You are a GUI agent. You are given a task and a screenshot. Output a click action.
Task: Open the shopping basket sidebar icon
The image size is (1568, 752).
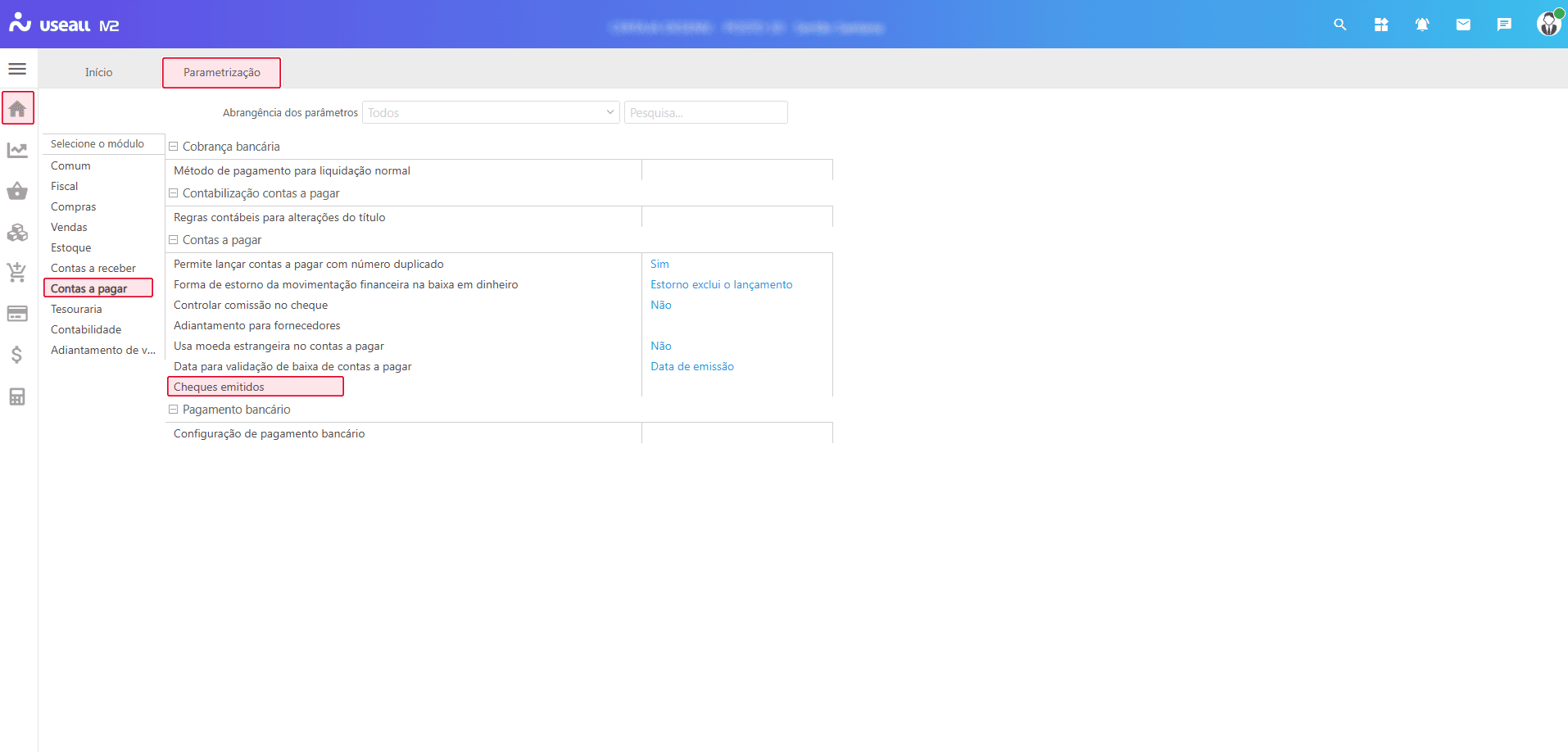coord(17,191)
